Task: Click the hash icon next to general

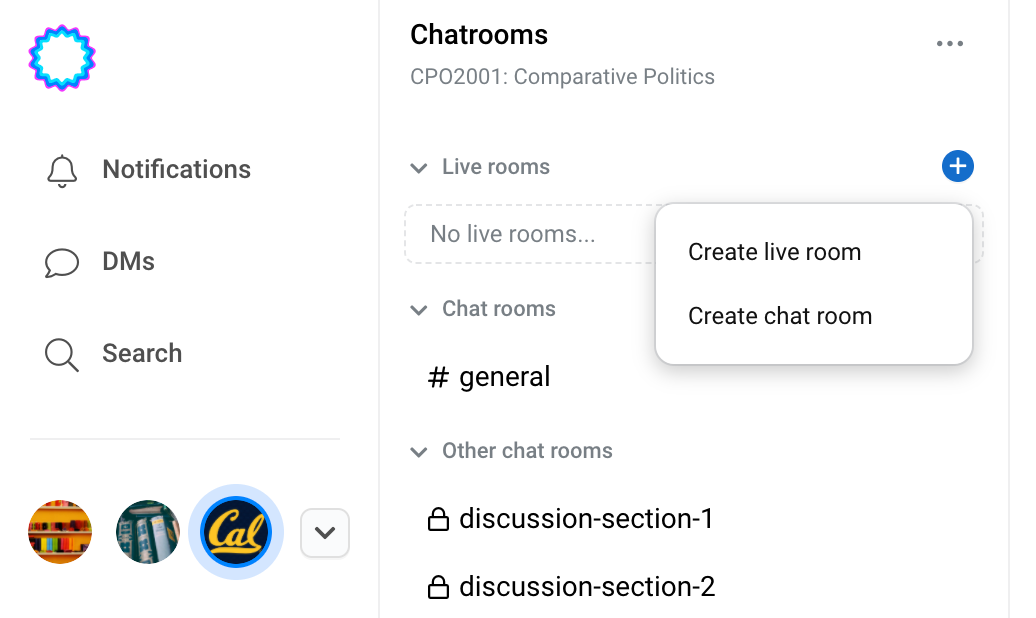Action: [x=438, y=377]
